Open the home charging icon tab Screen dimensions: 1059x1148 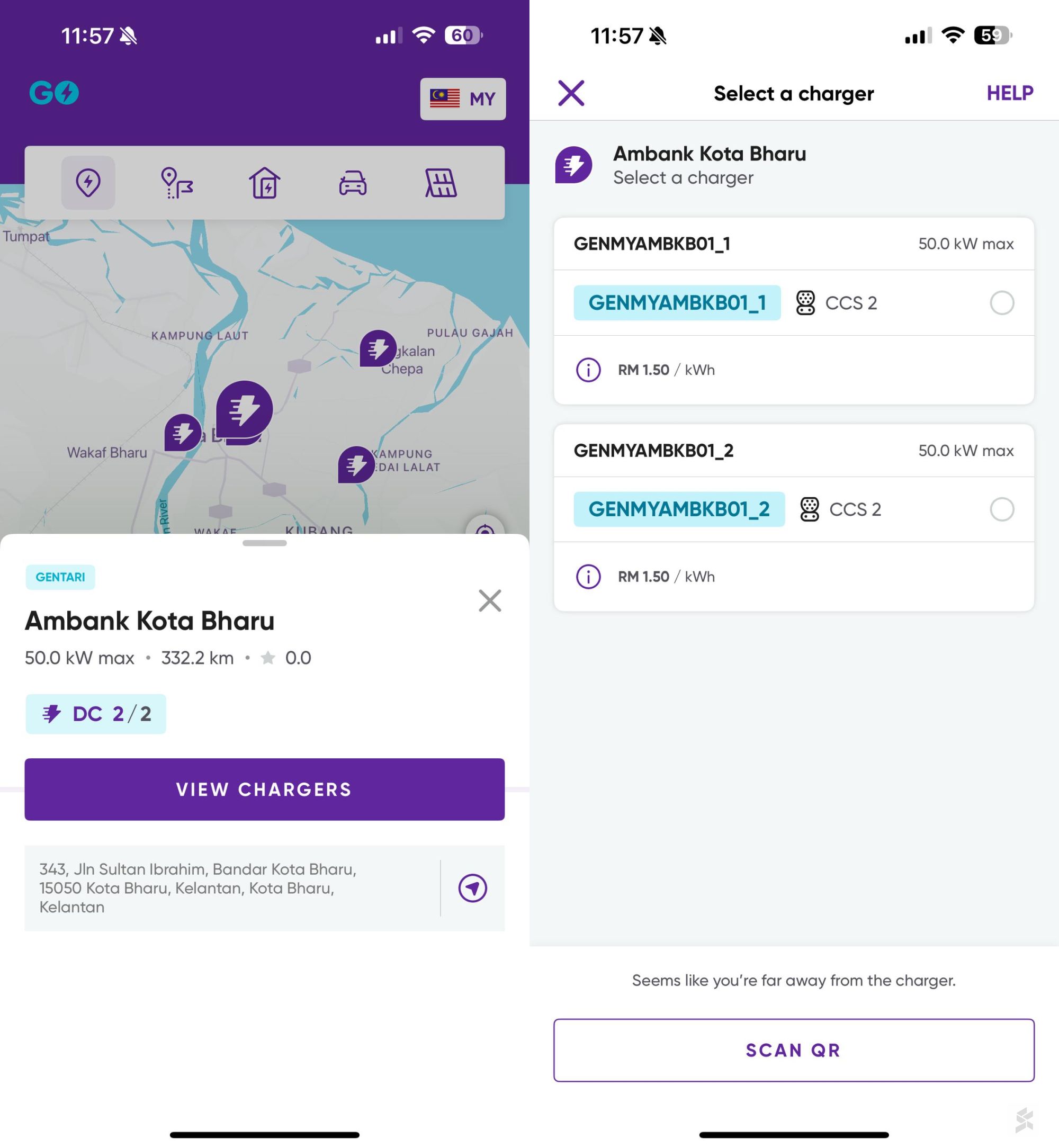click(265, 183)
